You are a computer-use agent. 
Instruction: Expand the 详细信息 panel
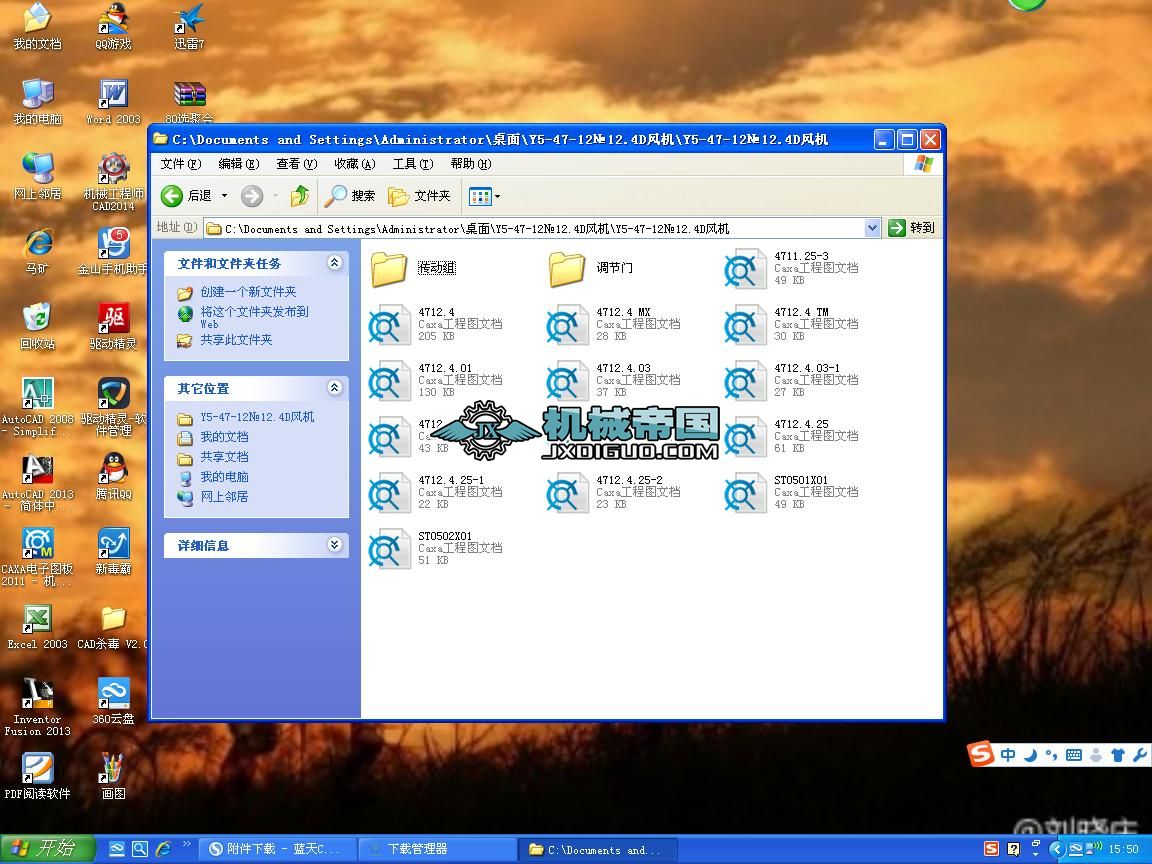click(334, 545)
